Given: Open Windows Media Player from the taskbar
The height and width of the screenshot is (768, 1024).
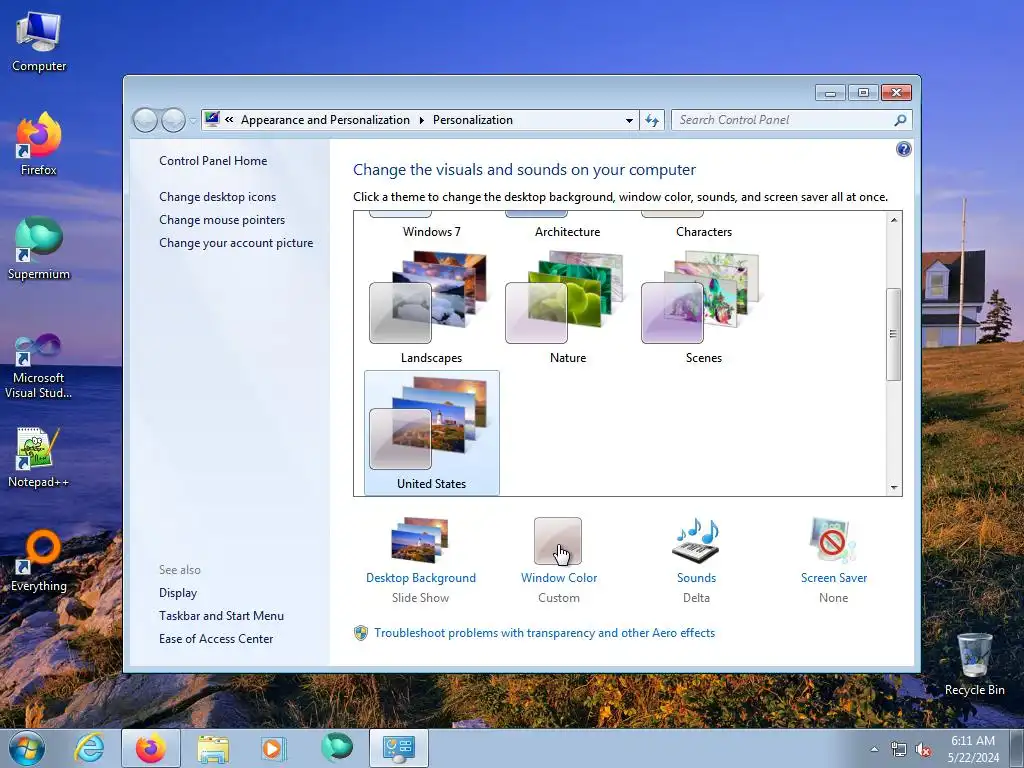Looking at the screenshot, I should [273, 748].
